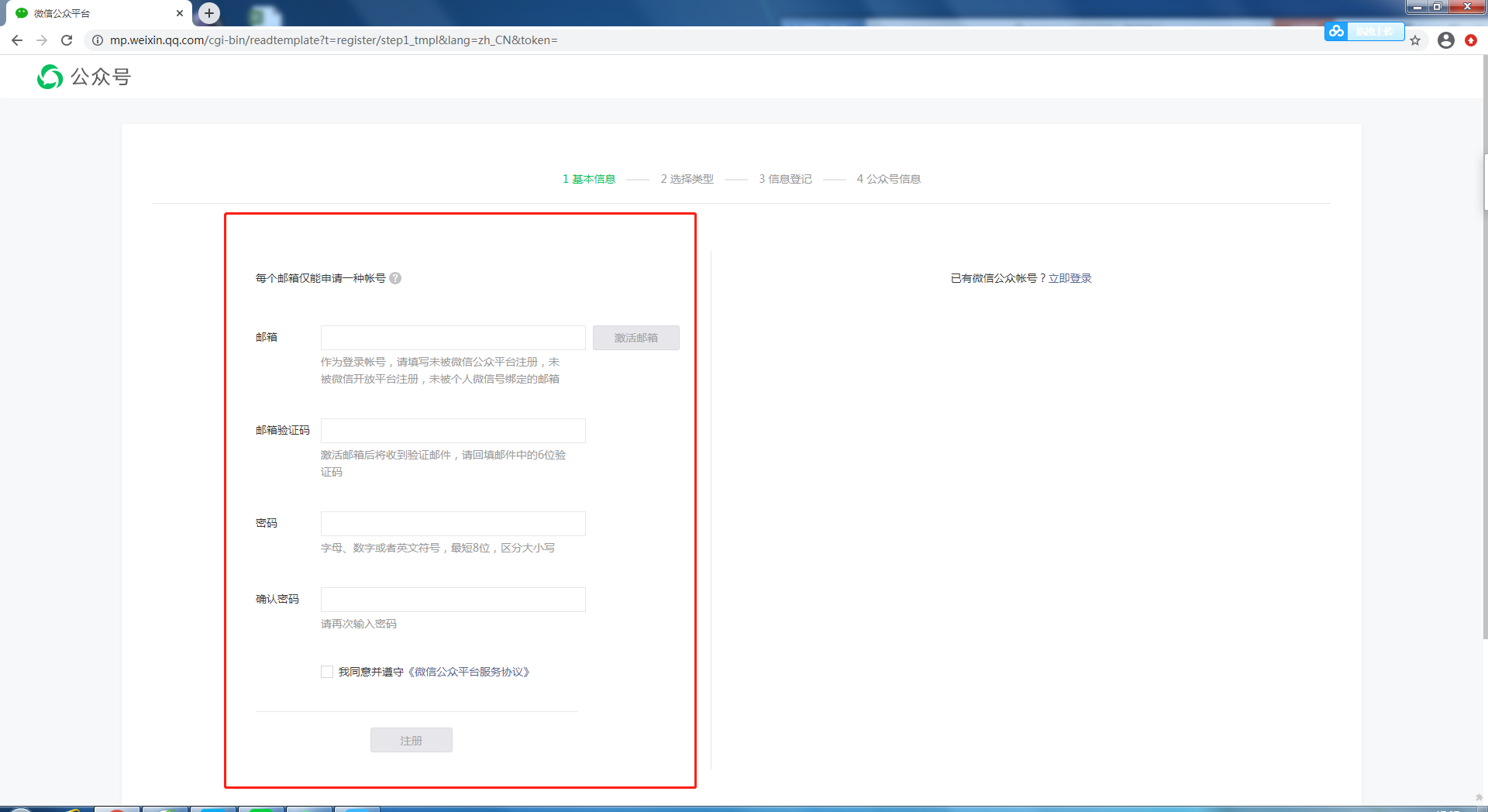The image size is (1488, 812).
Task: Select step 2 选择类型
Action: (687, 179)
